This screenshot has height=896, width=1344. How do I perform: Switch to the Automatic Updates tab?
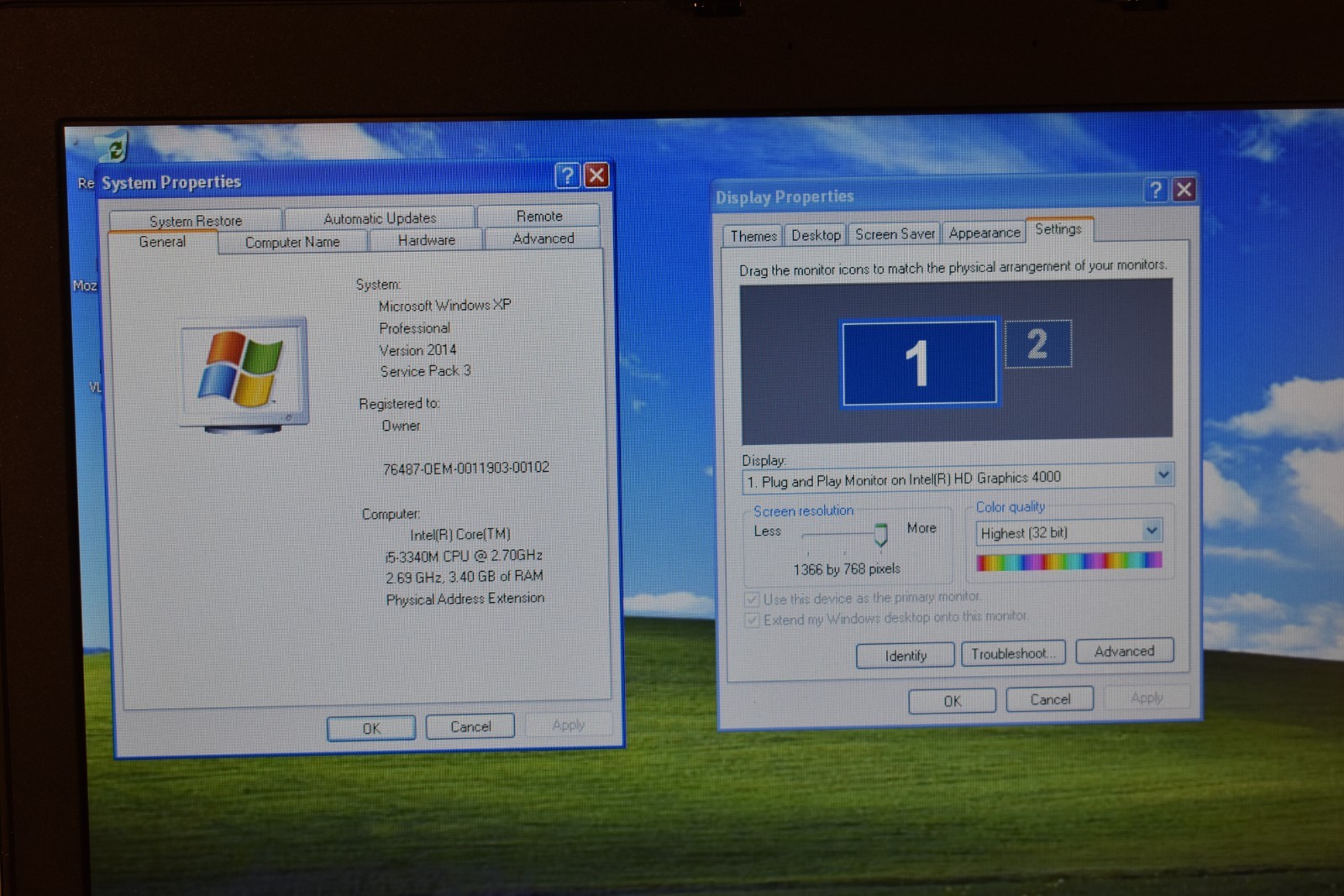[x=380, y=218]
